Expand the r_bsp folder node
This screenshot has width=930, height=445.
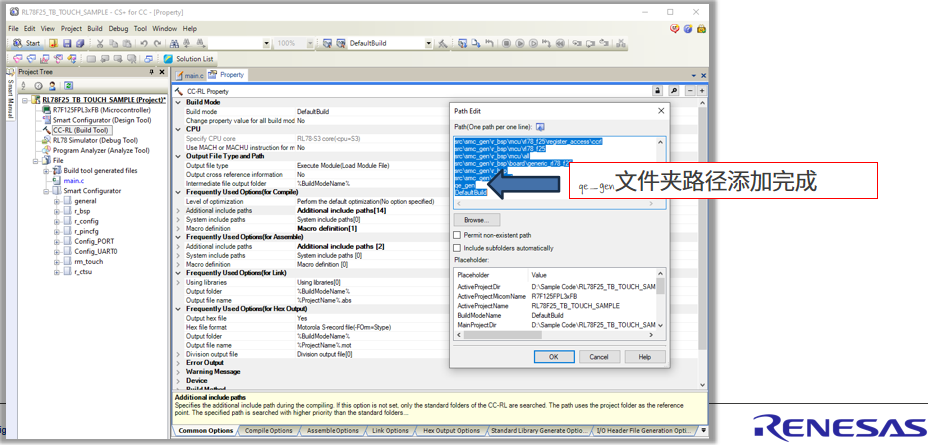pos(57,211)
